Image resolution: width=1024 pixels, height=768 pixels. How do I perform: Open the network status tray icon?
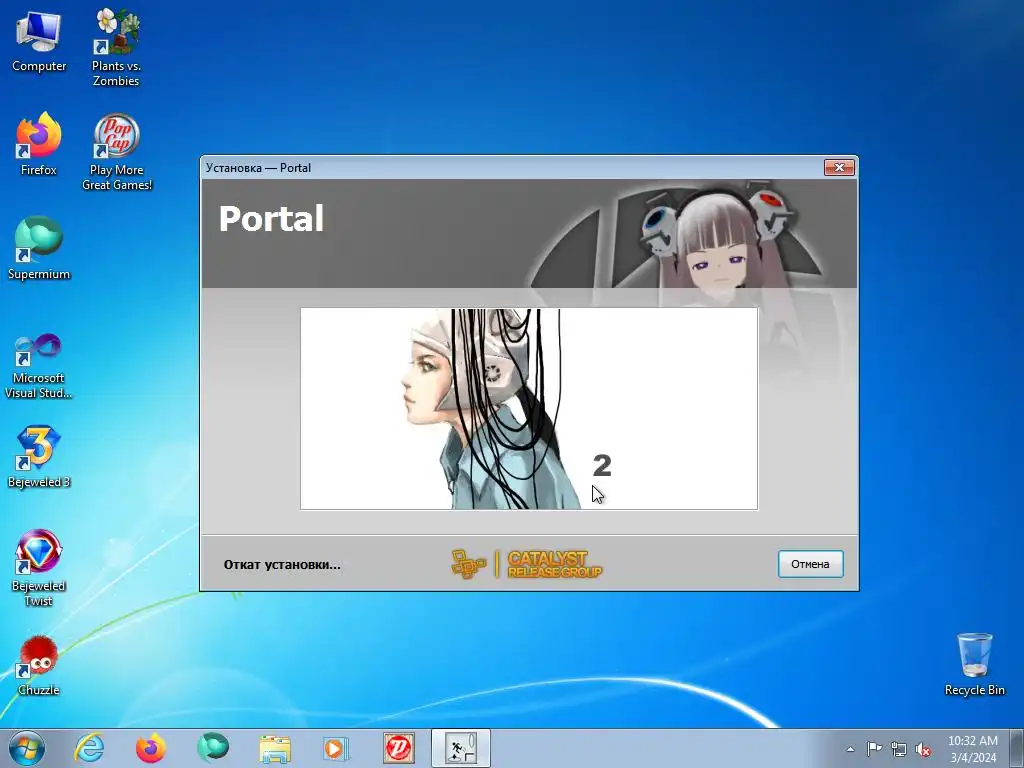click(899, 749)
